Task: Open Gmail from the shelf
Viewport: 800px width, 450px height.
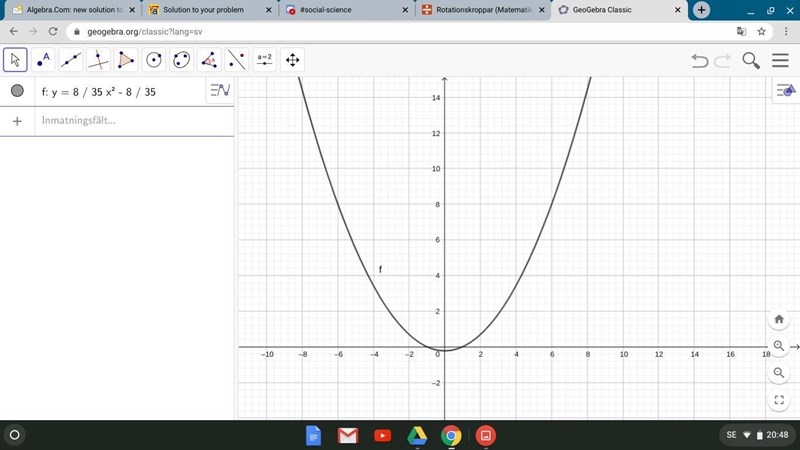Action: [347, 435]
